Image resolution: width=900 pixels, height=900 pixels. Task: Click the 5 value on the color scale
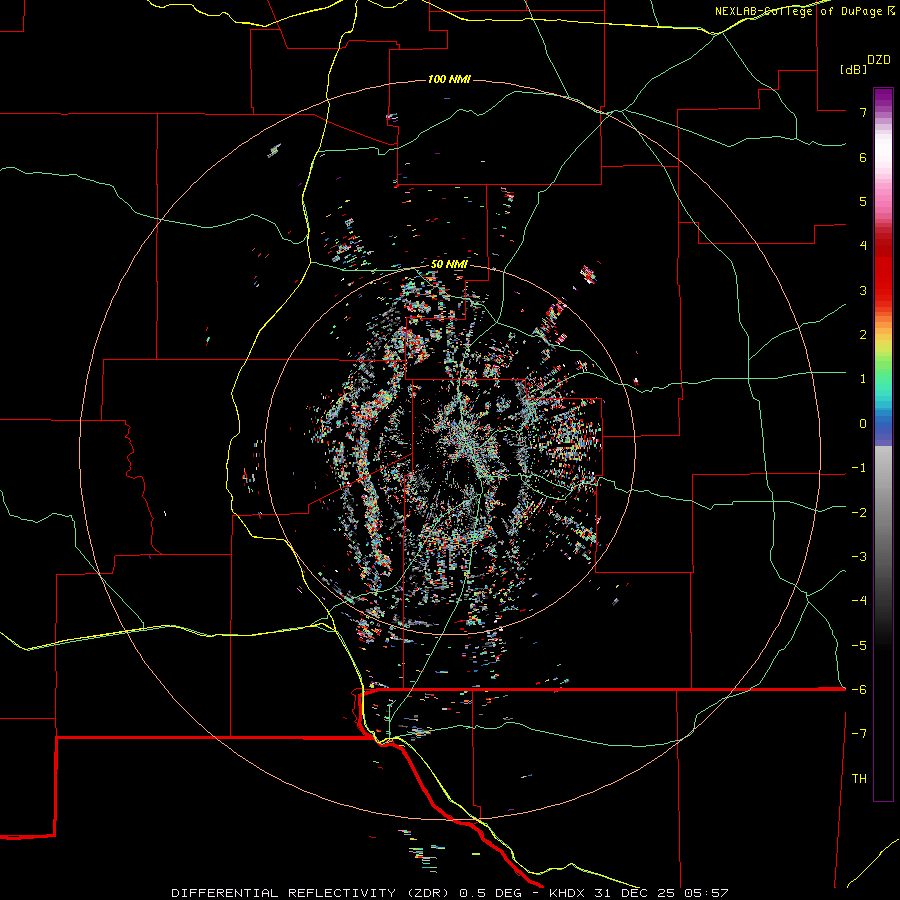click(x=863, y=201)
